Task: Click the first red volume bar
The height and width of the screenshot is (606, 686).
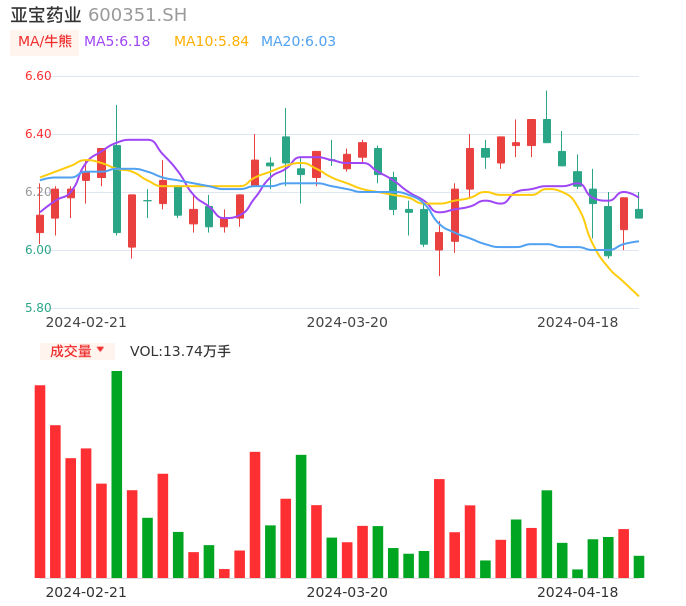Action: [x=40, y=481]
